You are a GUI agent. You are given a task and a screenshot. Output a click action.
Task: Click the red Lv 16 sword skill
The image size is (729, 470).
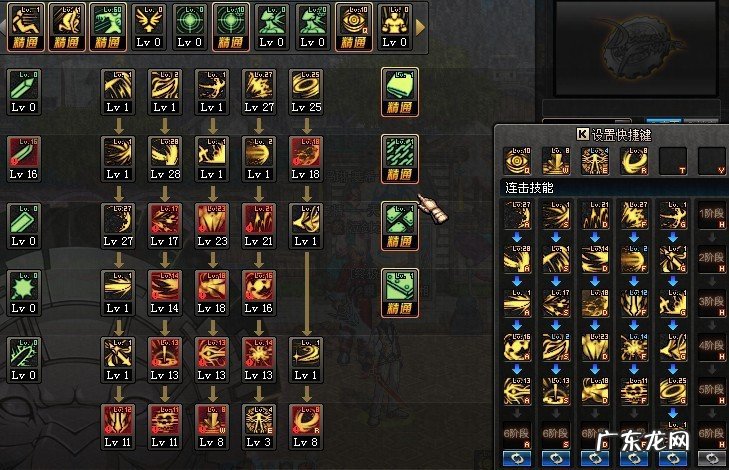24,159
